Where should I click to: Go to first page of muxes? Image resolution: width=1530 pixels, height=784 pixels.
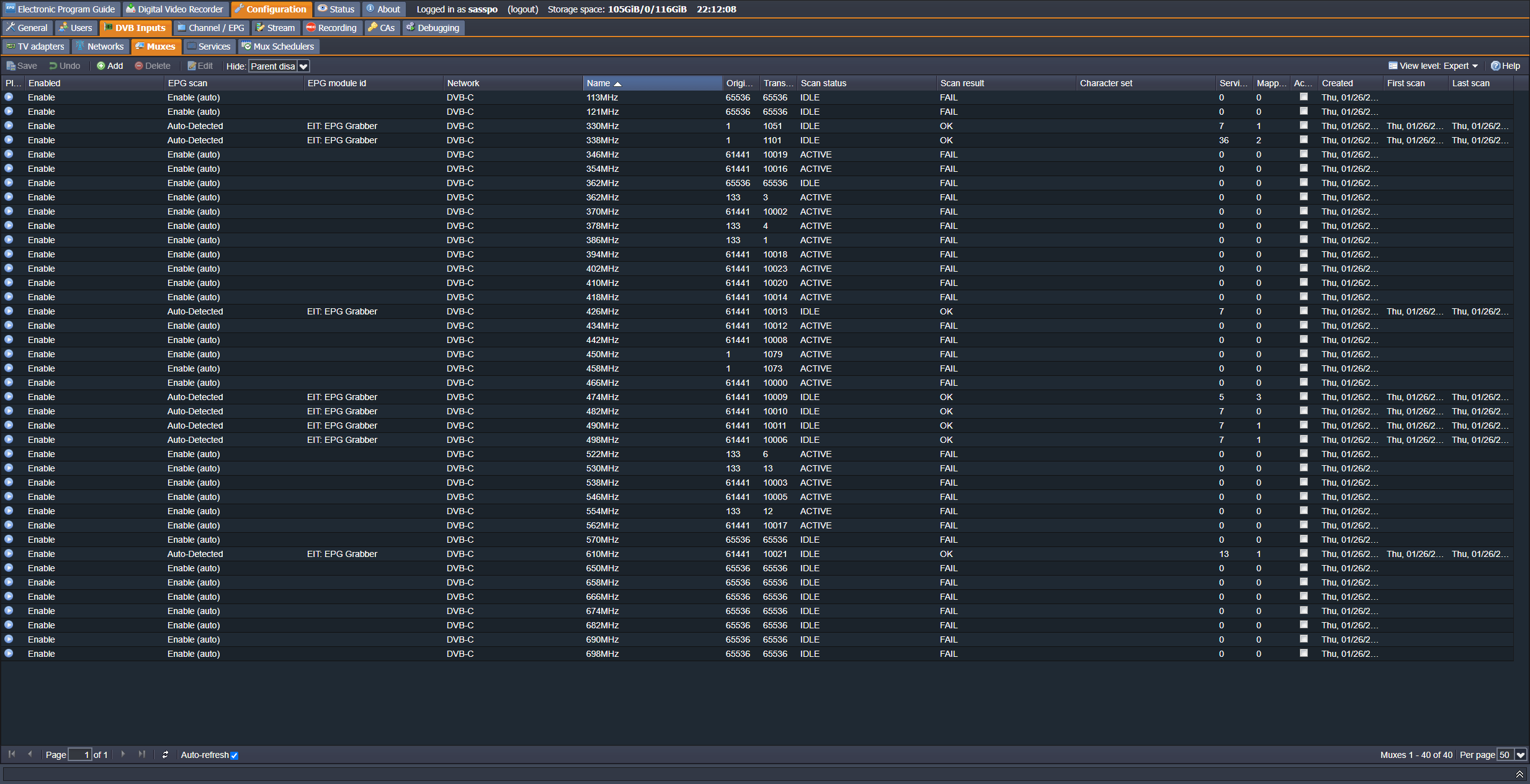coord(12,754)
